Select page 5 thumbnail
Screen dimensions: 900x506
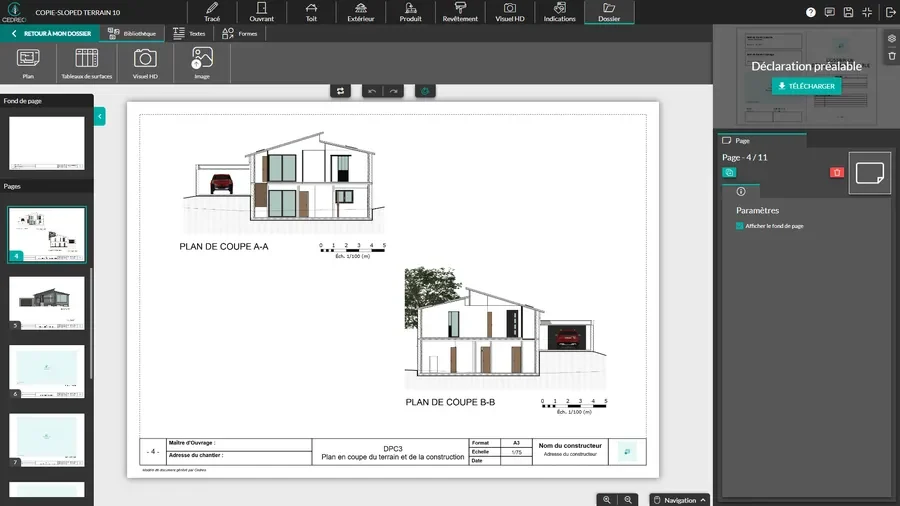(x=47, y=302)
